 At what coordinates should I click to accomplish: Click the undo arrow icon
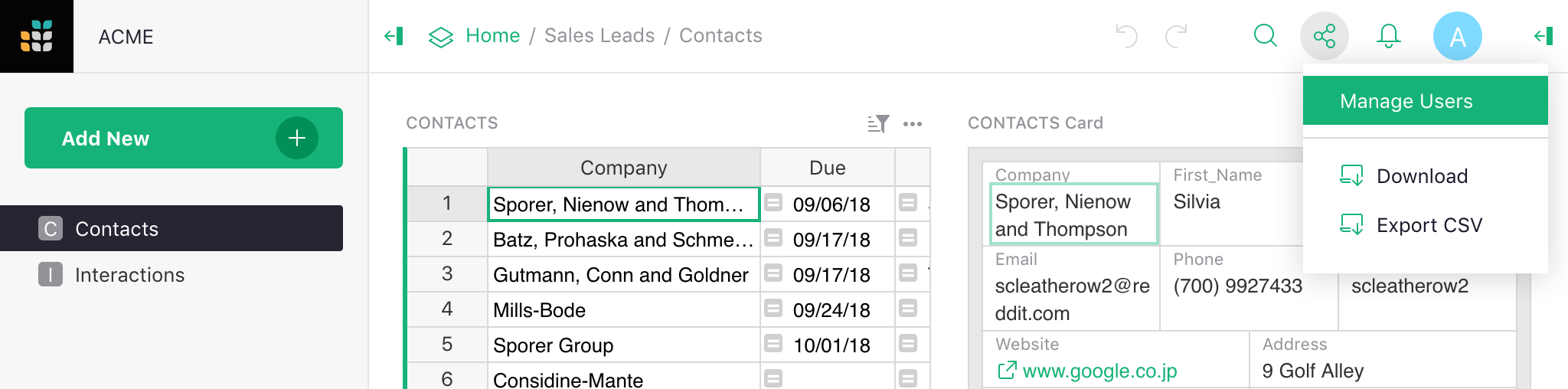point(1126,36)
